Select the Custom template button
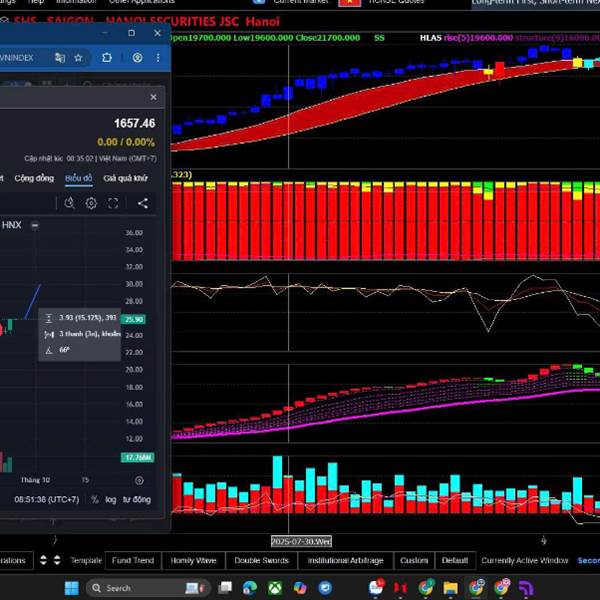The image size is (600, 600). [414, 561]
